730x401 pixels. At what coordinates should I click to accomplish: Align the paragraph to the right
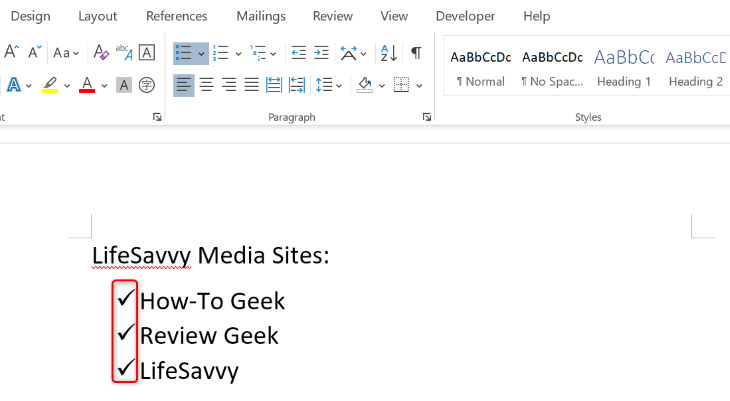click(x=229, y=85)
